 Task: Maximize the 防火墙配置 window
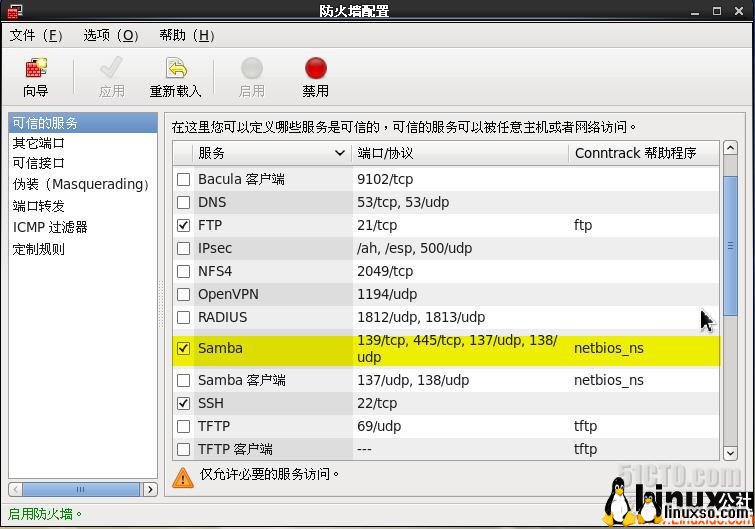point(717,11)
